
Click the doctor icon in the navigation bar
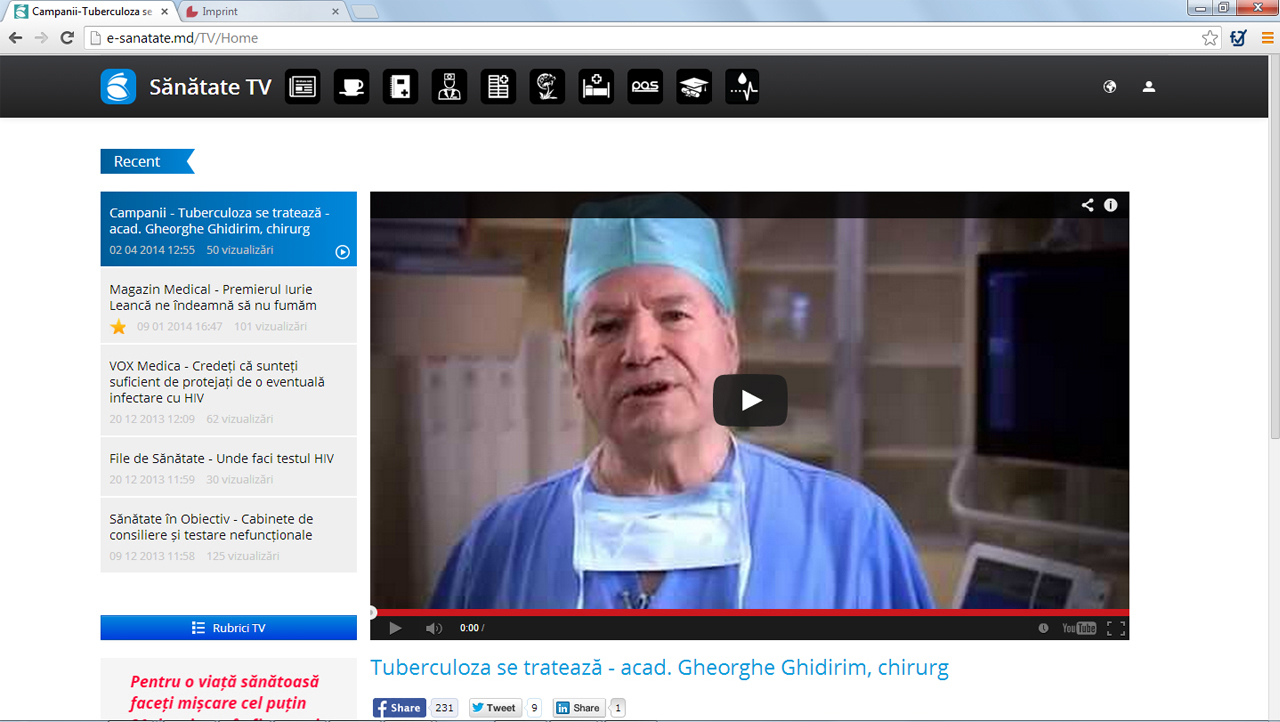(449, 86)
